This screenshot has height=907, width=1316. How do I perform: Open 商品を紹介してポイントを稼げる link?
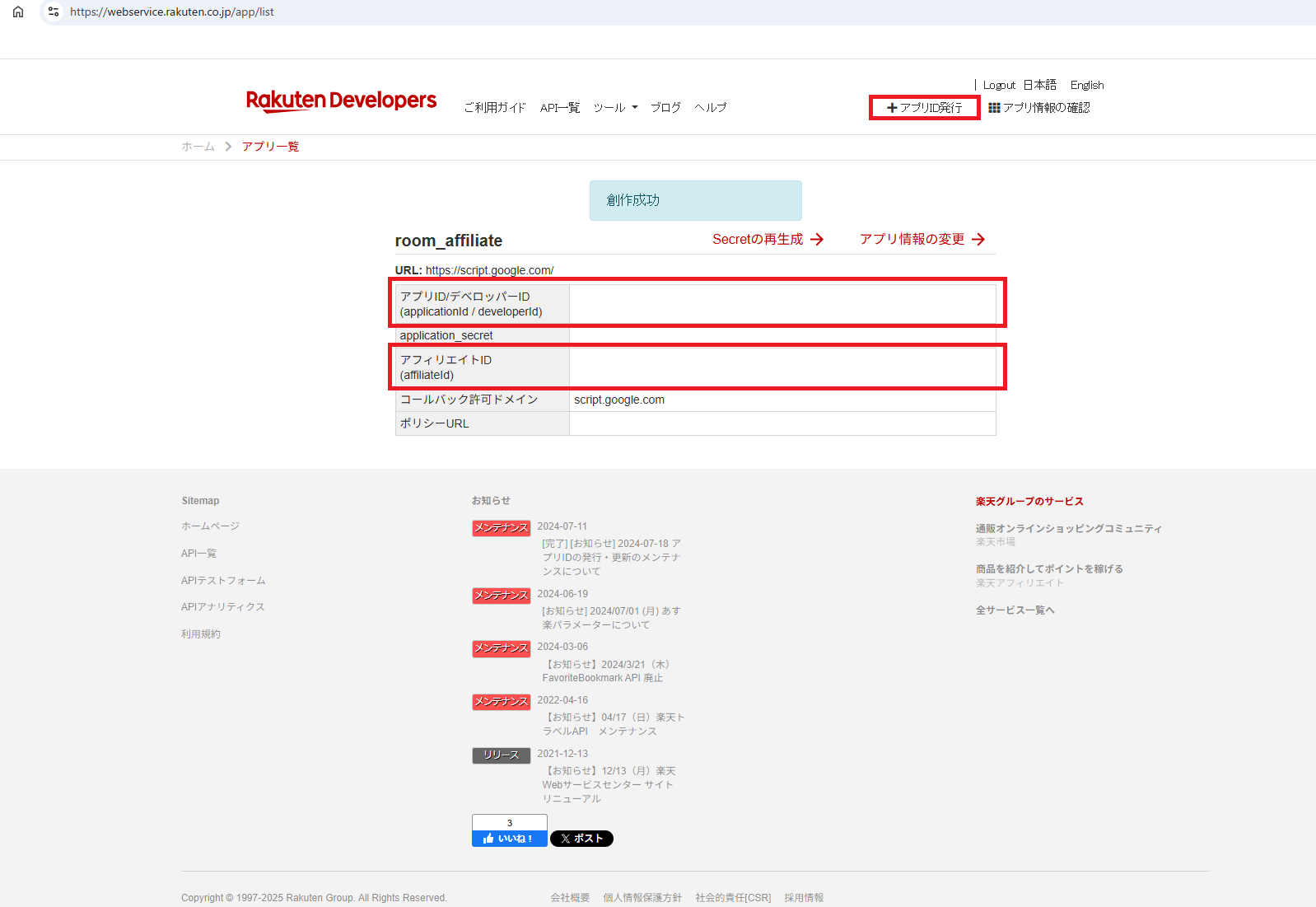[1049, 569]
